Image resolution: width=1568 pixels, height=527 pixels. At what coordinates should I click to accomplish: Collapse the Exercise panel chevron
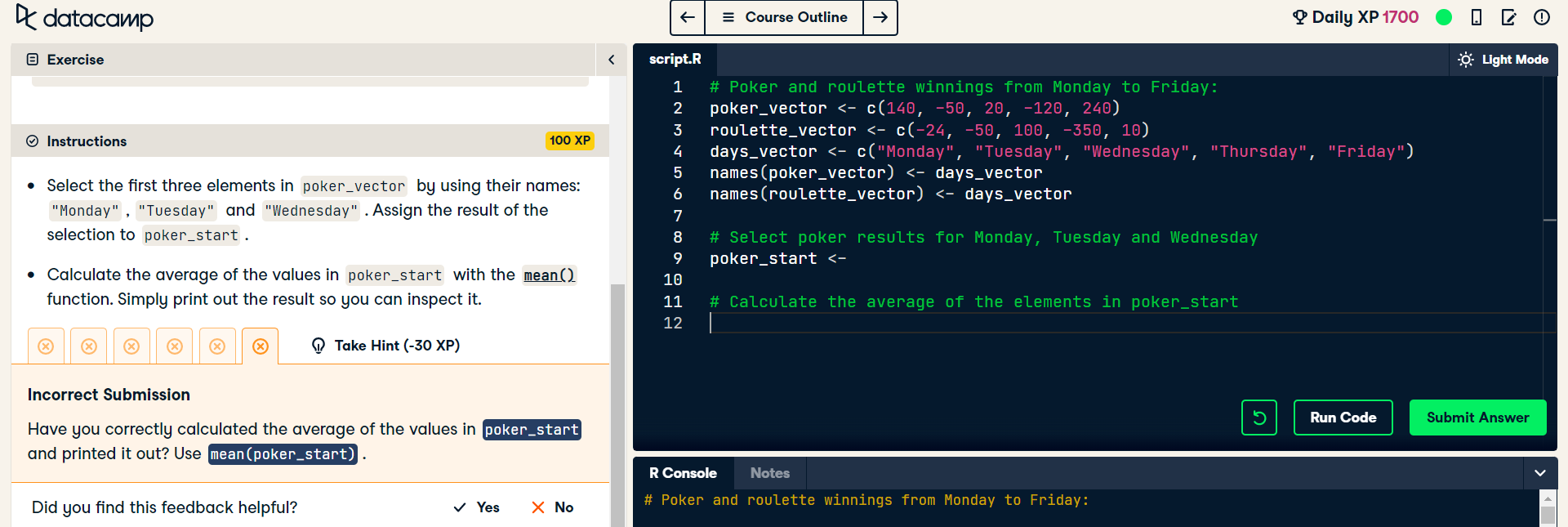coord(611,60)
